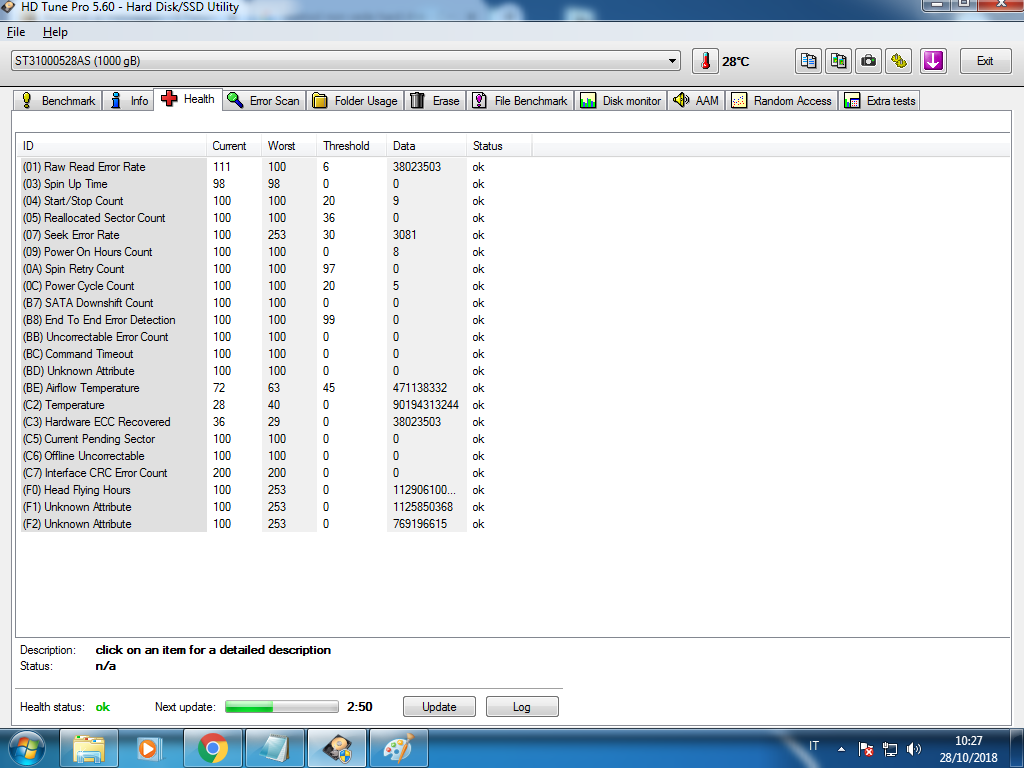
Task: Switch to the Benchmark tab
Action: pyautogui.click(x=58, y=101)
